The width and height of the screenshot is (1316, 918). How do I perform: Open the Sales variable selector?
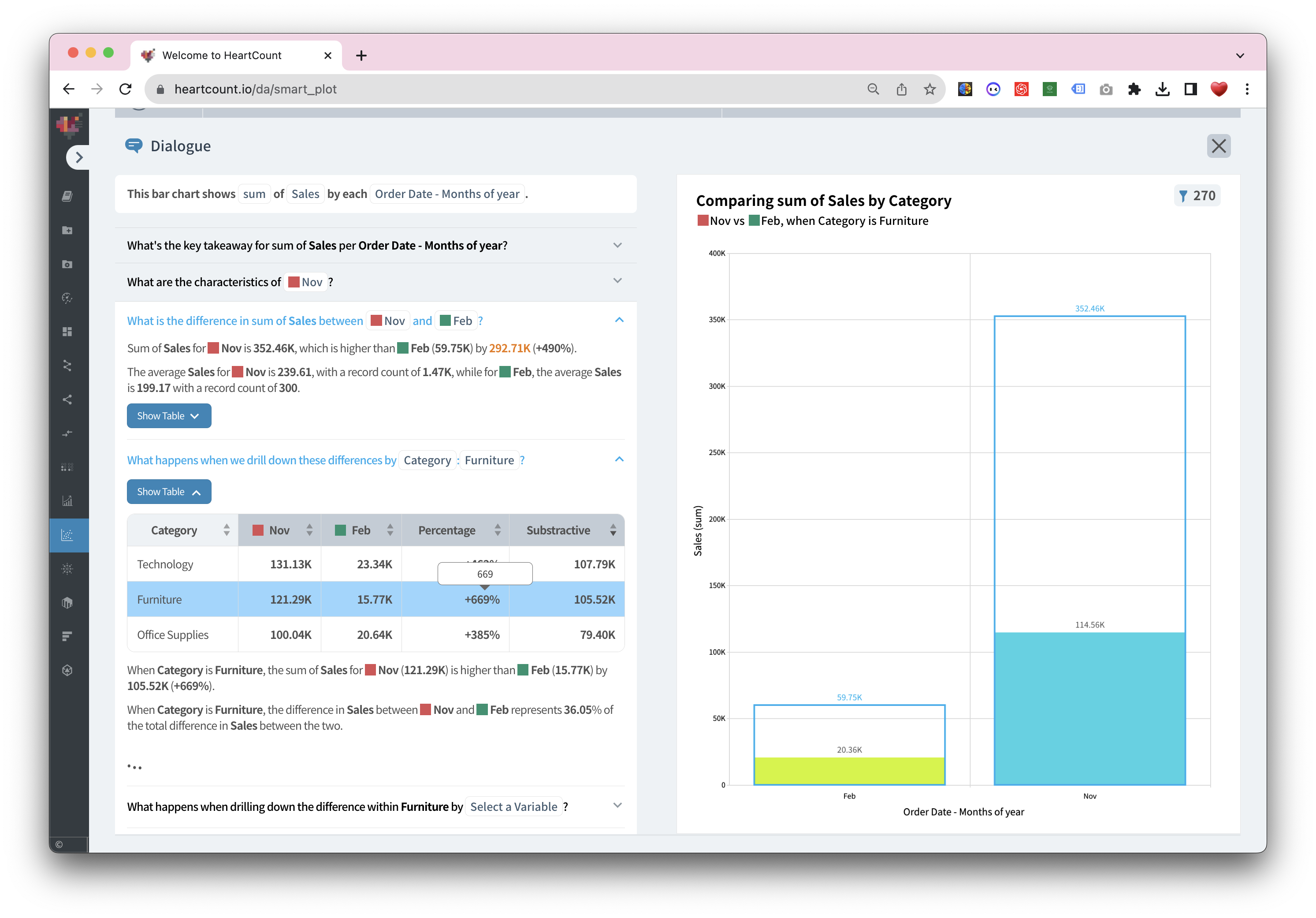point(305,194)
